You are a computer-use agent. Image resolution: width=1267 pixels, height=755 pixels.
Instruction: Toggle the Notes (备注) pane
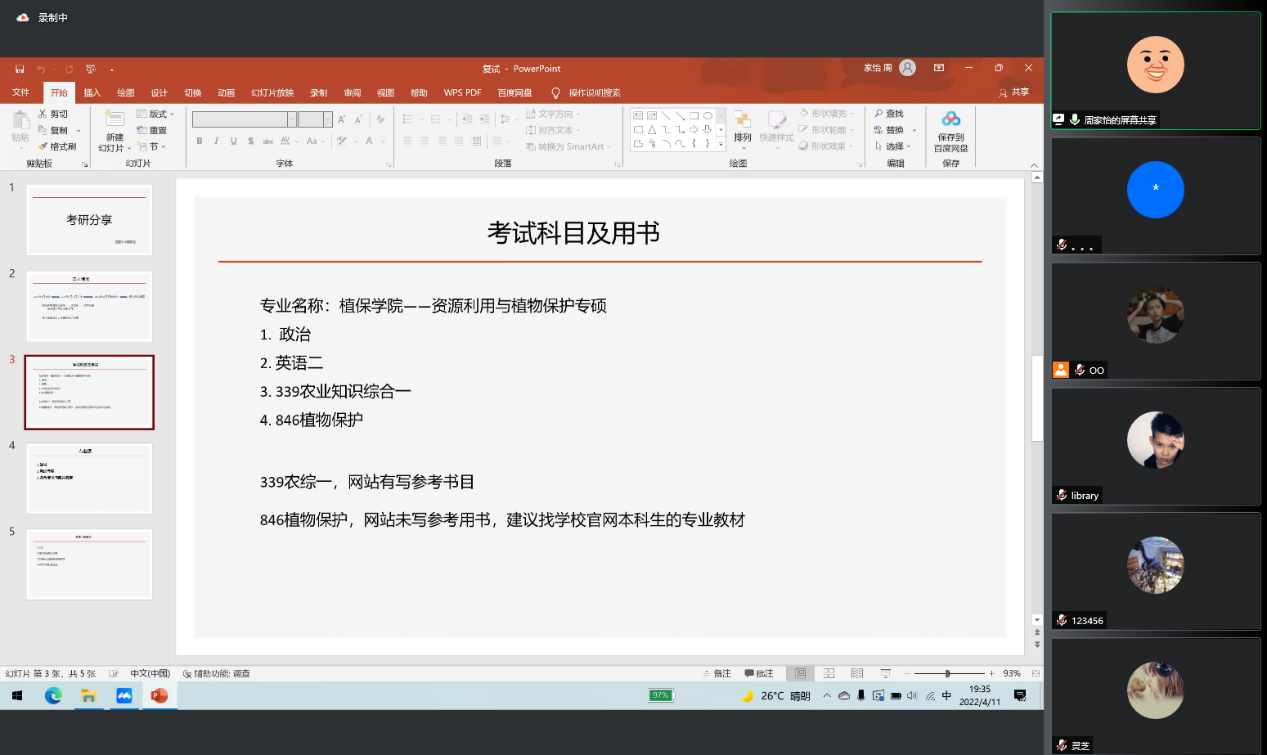pyautogui.click(x=716, y=673)
